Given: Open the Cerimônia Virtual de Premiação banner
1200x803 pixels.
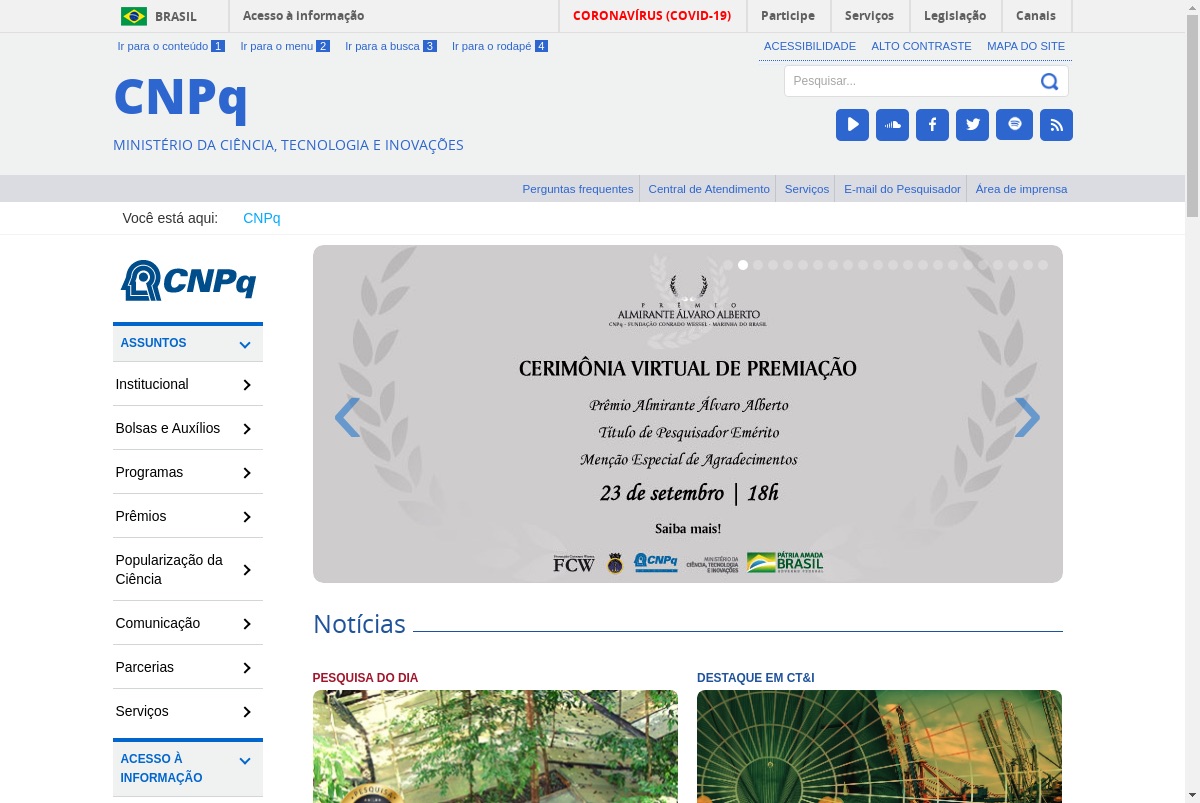Looking at the screenshot, I should 688,414.
